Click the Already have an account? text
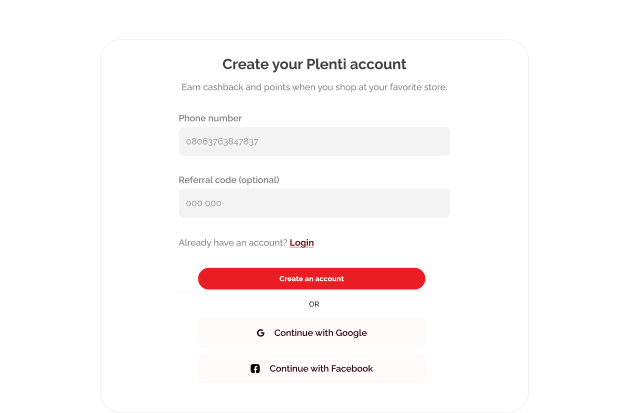 coord(233,243)
